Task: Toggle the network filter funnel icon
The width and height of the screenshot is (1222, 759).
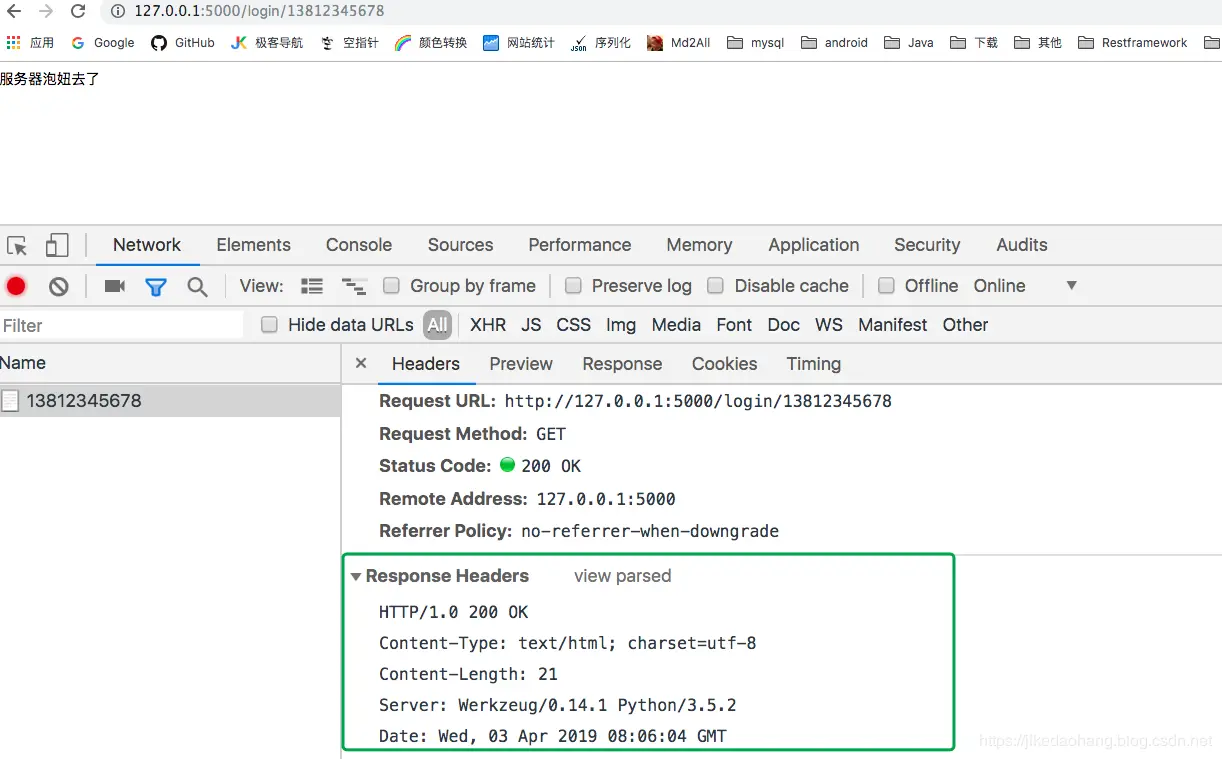Action: [156, 287]
